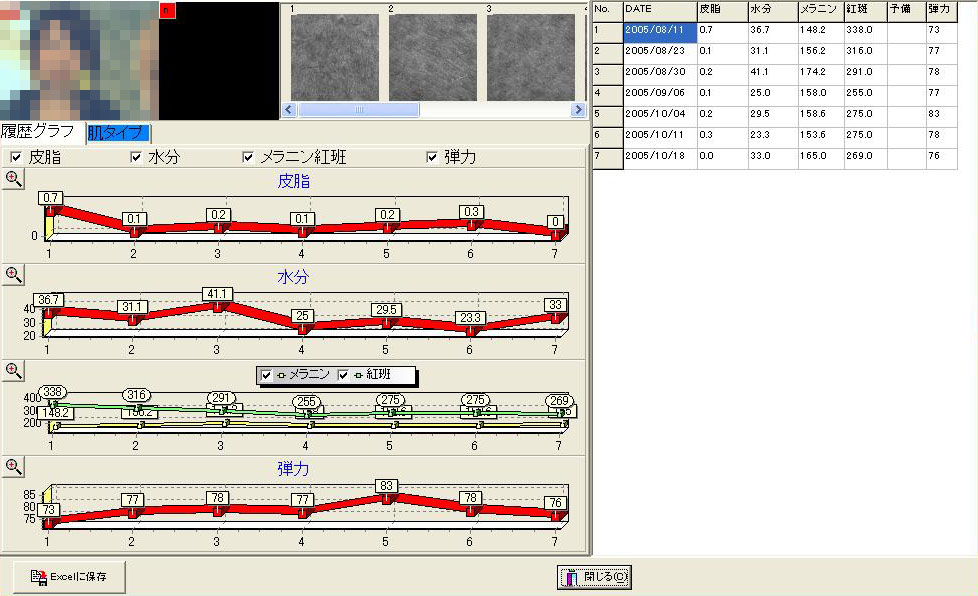Image resolution: width=978 pixels, height=596 pixels.
Task: Disable the メラニン紅斑 checkbox
Action: 249,157
